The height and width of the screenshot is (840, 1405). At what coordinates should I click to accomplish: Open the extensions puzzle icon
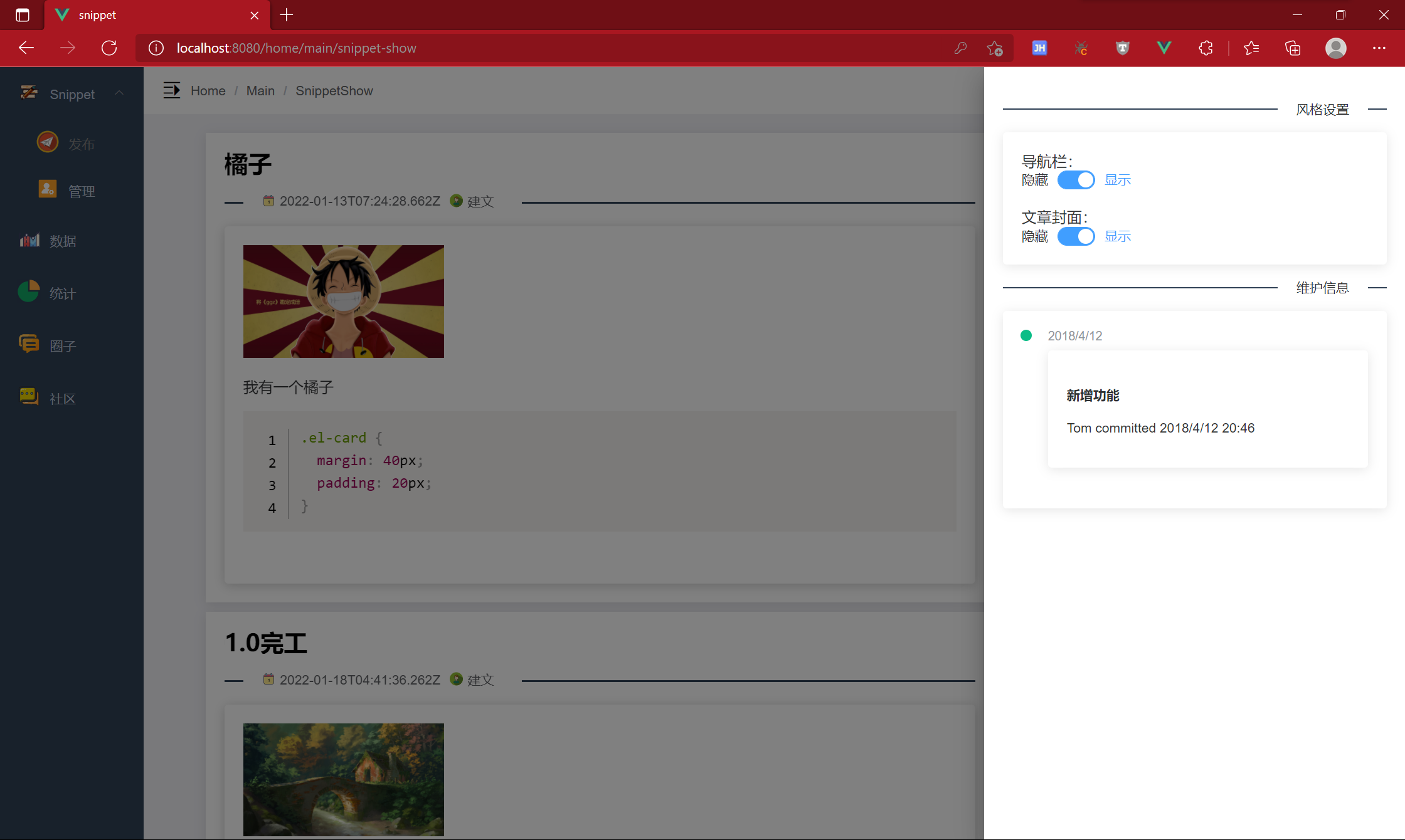click(x=1206, y=48)
